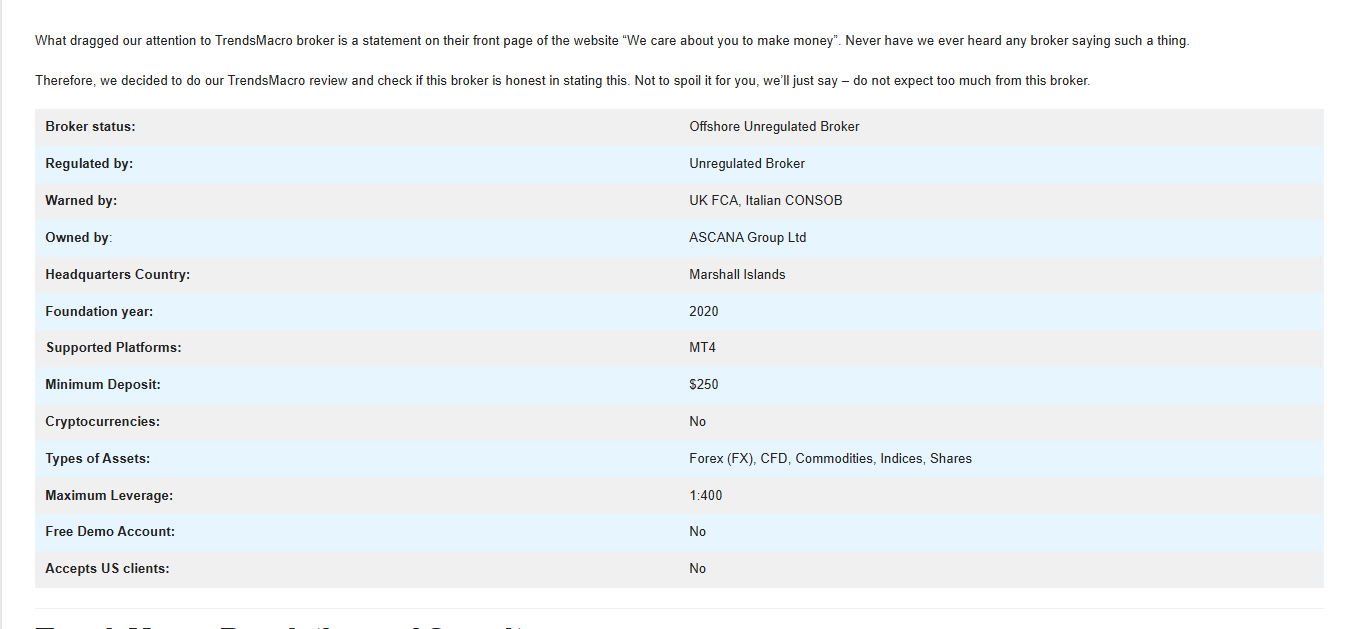Click the 'Foundation year:' label
1352x629 pixels.
tap(99, 312)
